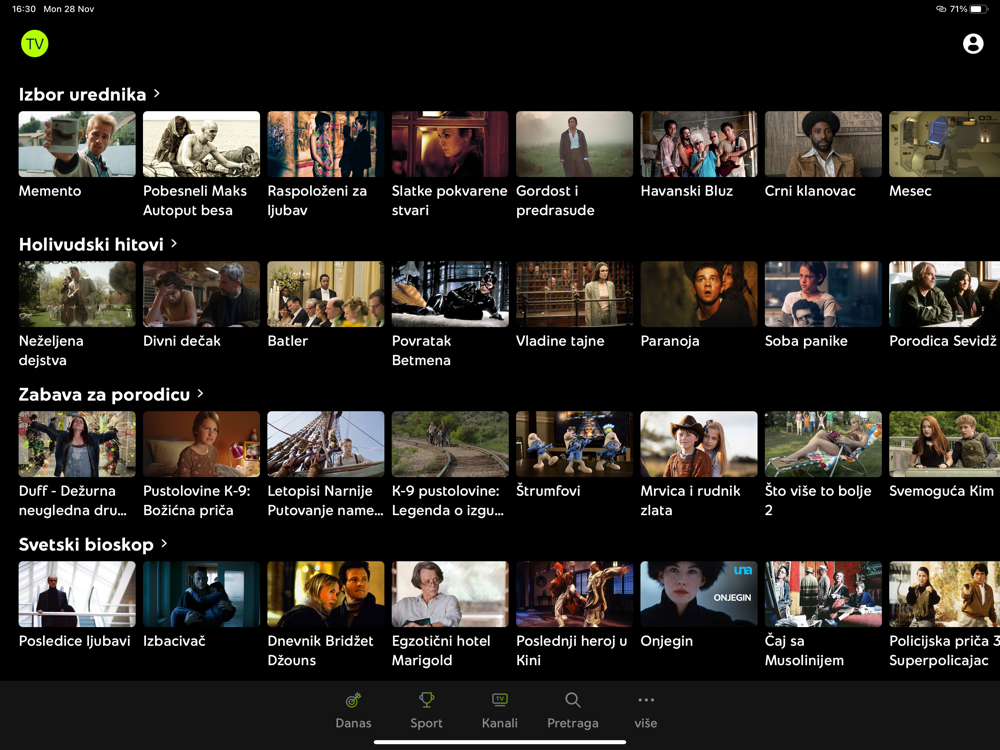This screenshot has width=1000, height=750.
Task: Tap the Danas target icon
Action: [x=353, y=700]
